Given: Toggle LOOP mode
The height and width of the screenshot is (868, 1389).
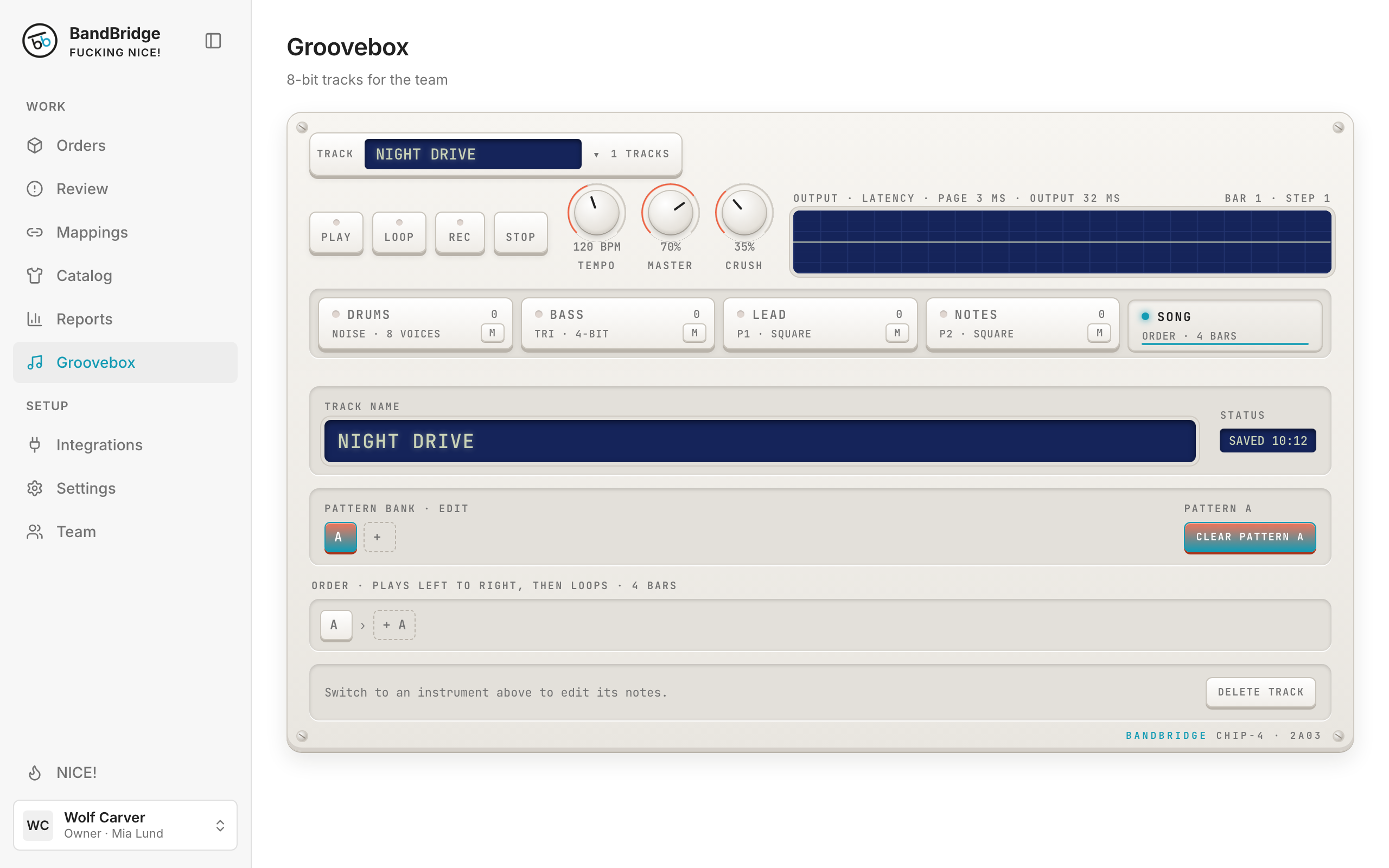Looking at the screenshot, I should point(399,233).
